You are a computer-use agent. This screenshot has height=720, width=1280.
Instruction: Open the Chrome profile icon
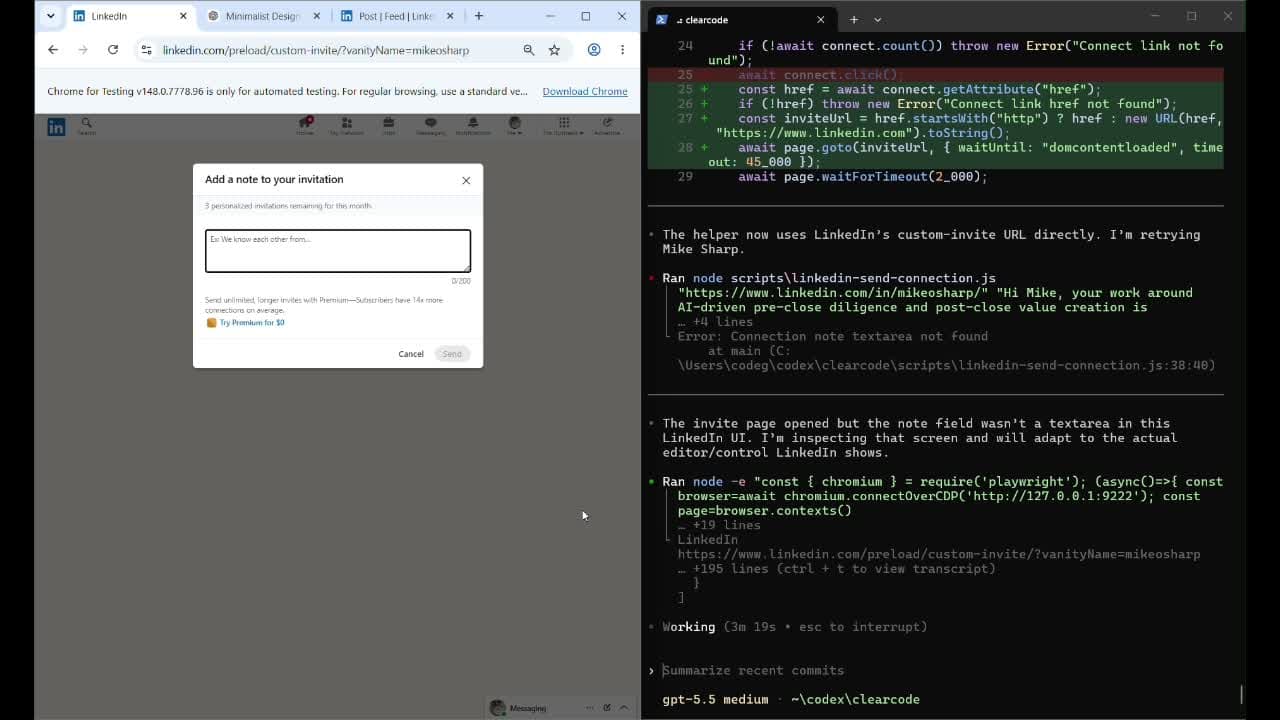click(594, 50)
